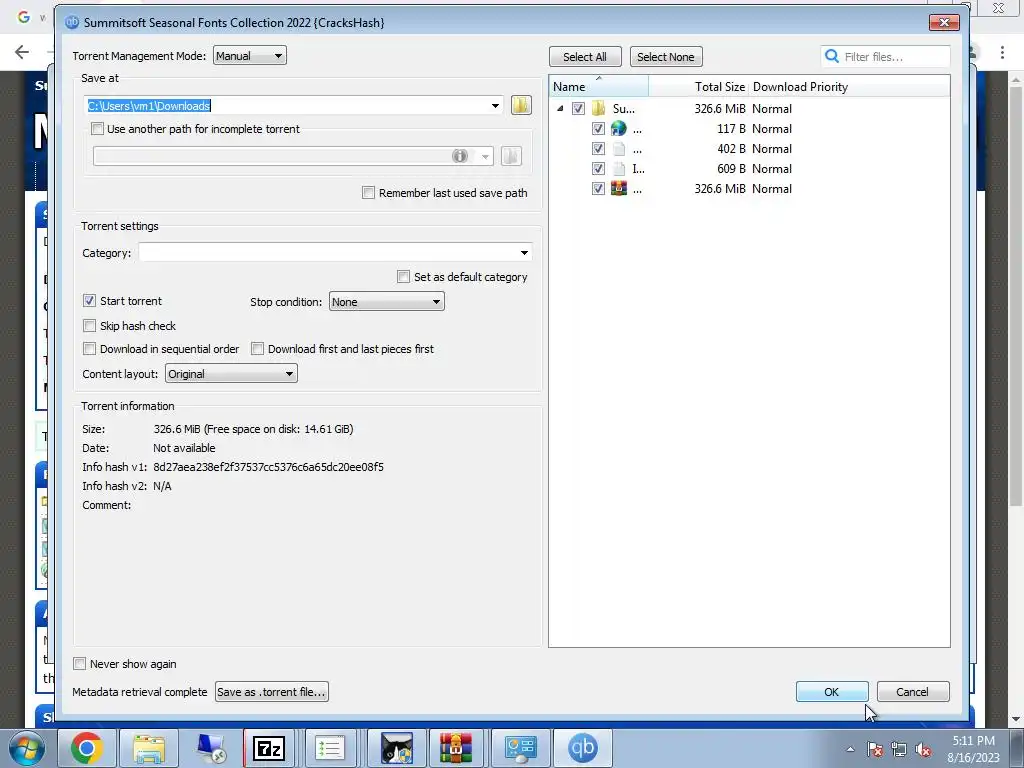The width and height of the screenshot is (1024, 768).
Task: Click browser back arrow in Chrome window
Action: point(22,52)
